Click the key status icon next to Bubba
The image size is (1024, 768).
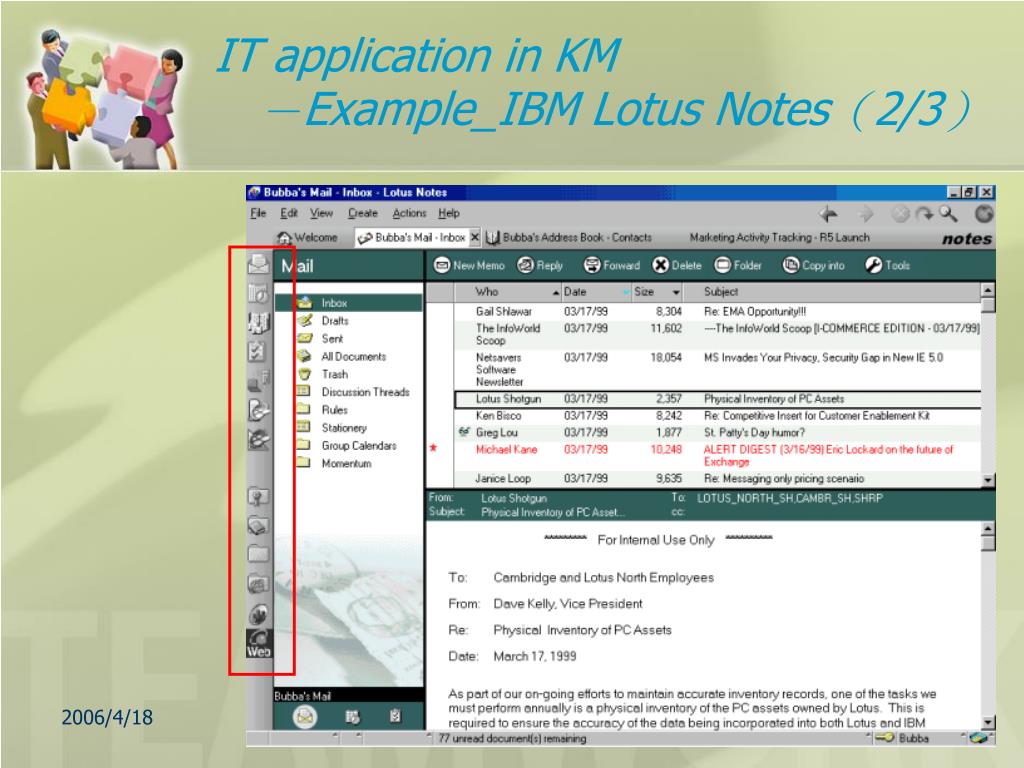[884, 738]
